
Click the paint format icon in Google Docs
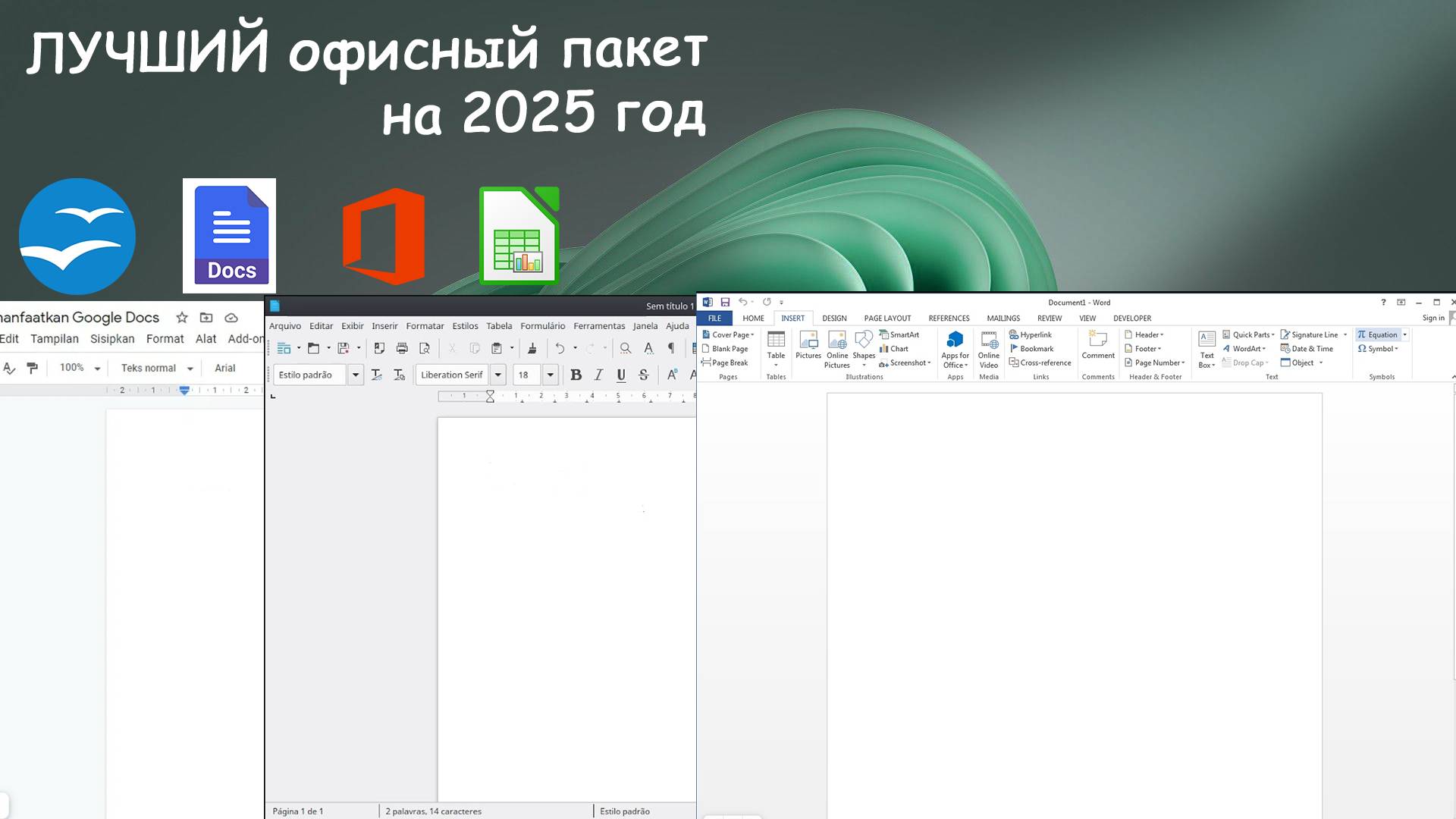(x=33, y=369)
